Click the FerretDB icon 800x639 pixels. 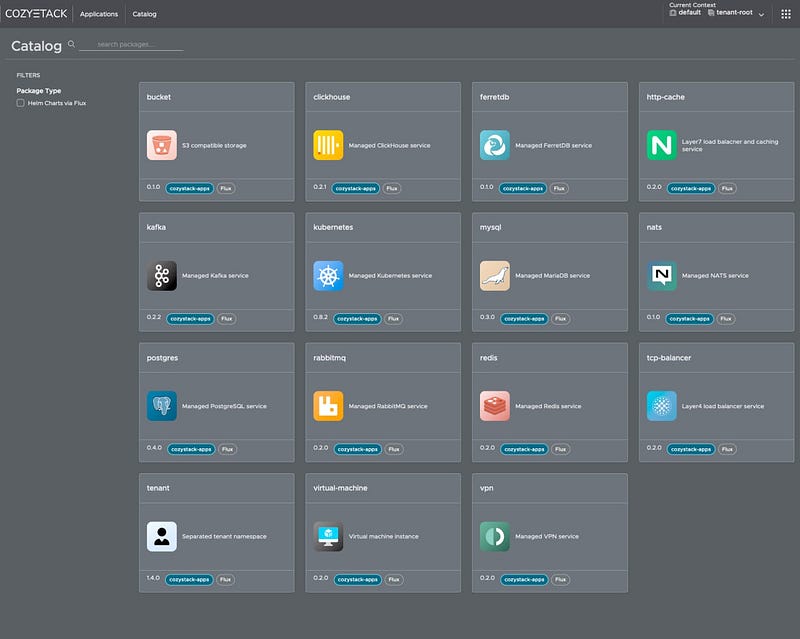(x=494, y=145)
